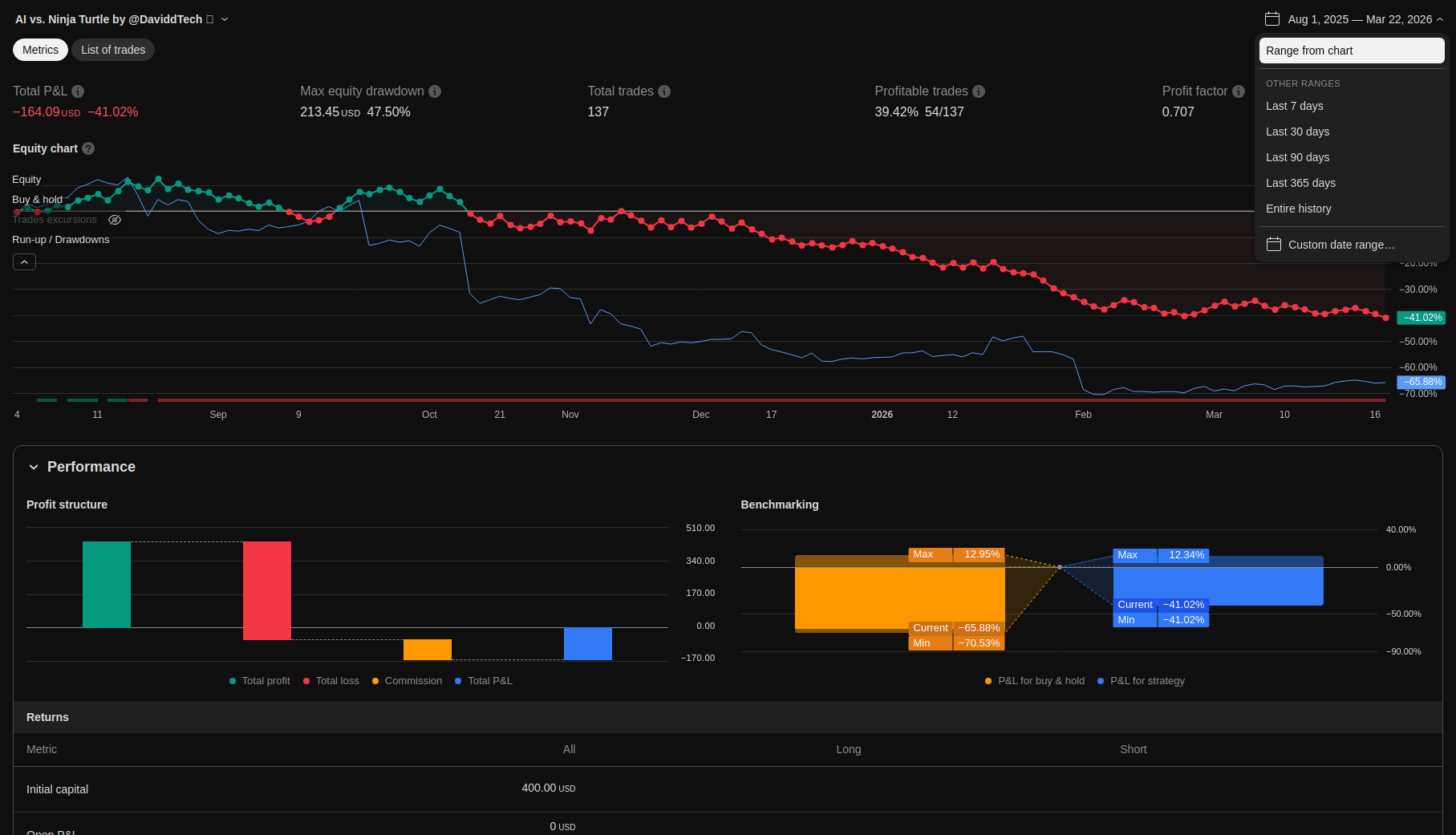Click the Profitable trades info icon

(979, 91)
